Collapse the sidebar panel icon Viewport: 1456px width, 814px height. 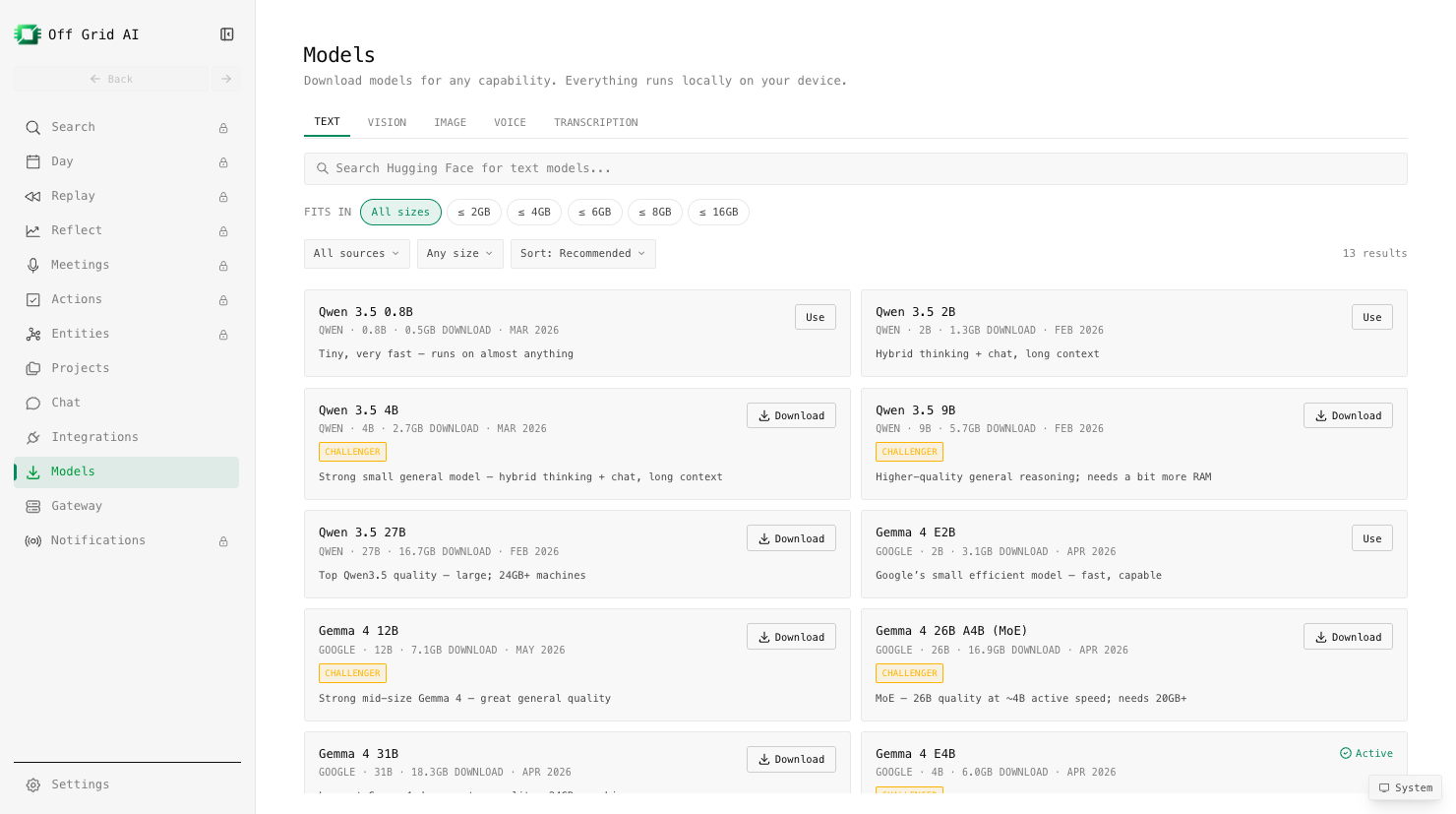coord(227,34)
